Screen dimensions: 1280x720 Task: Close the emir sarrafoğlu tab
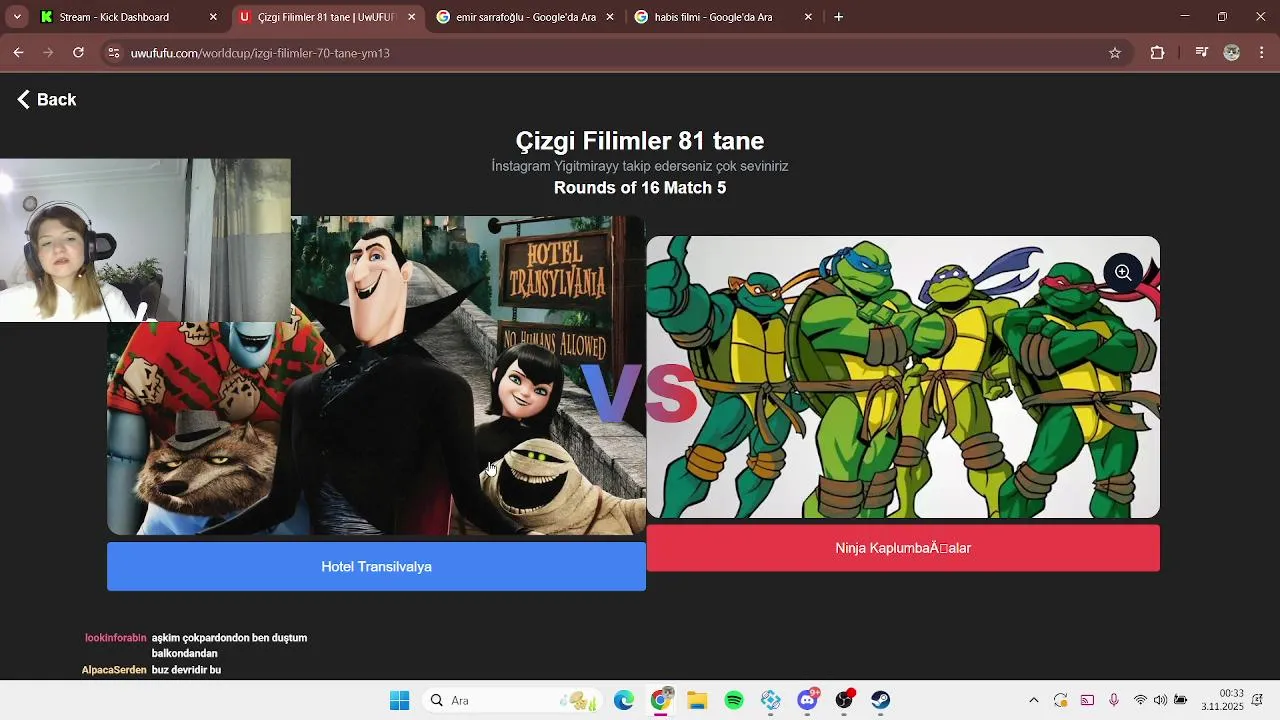[x=610, y=17]
